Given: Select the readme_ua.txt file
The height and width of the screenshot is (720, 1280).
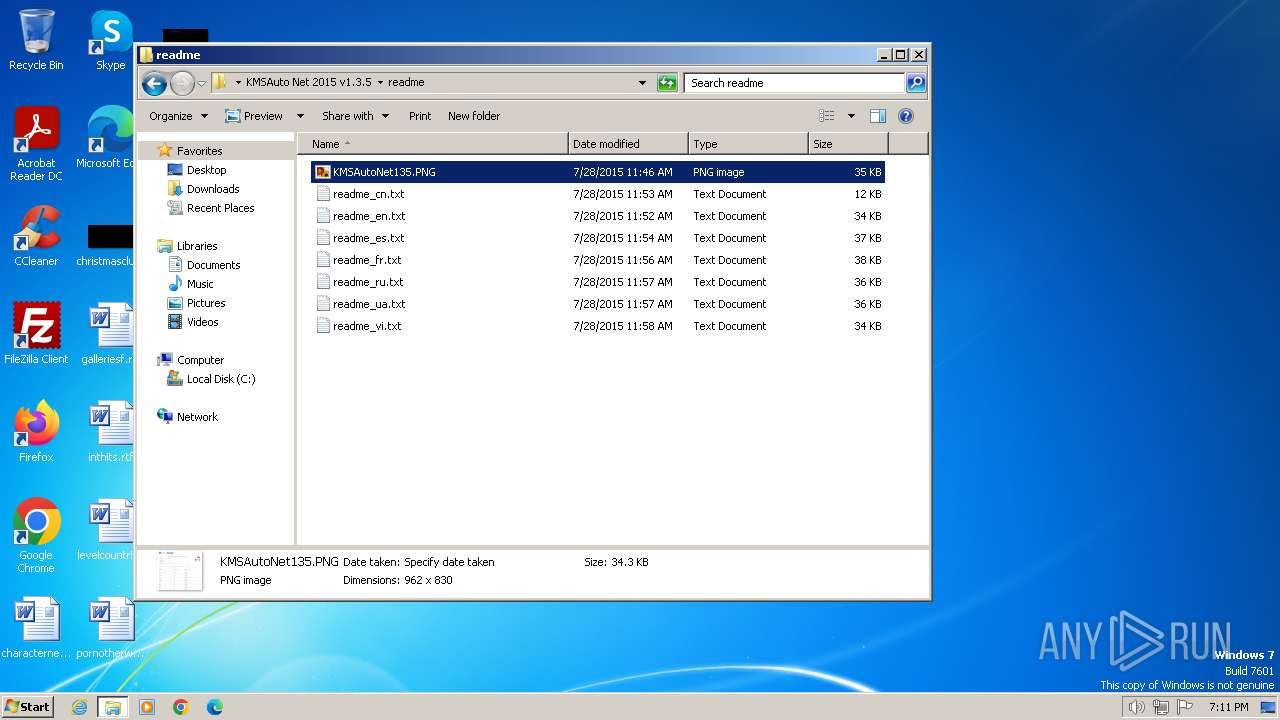Looking at the screenshot, I should coord(598,304).
